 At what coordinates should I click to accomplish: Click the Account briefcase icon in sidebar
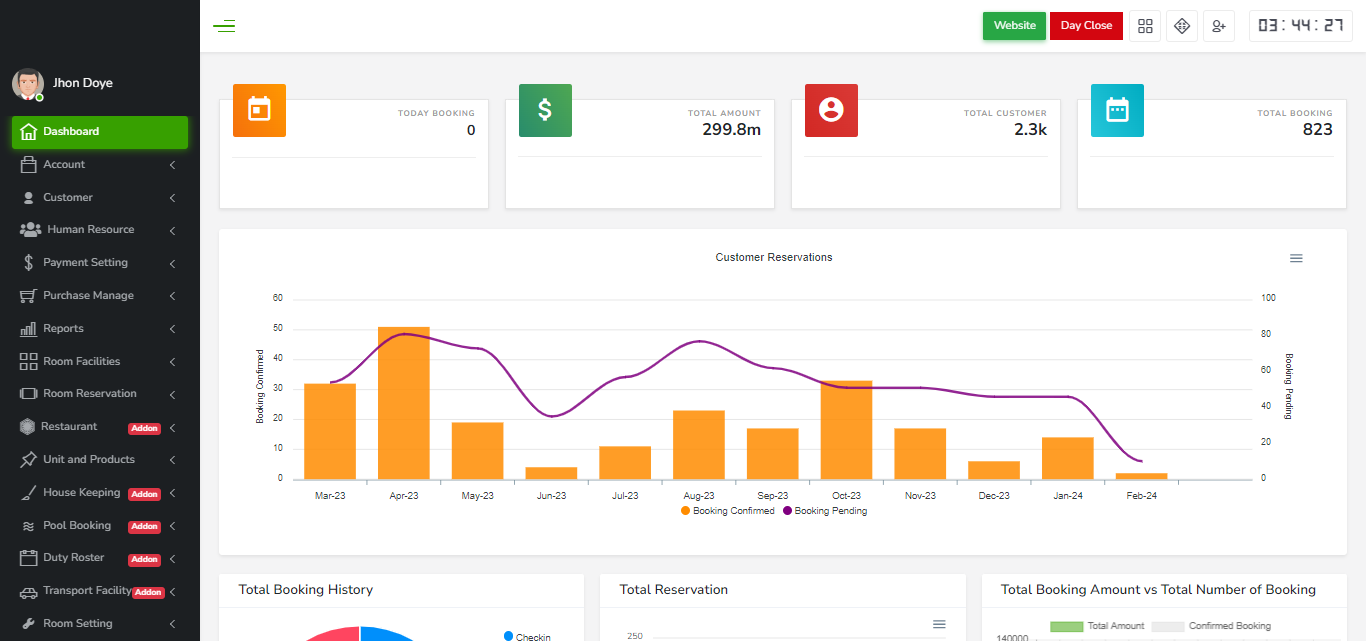tap(29, 165)
